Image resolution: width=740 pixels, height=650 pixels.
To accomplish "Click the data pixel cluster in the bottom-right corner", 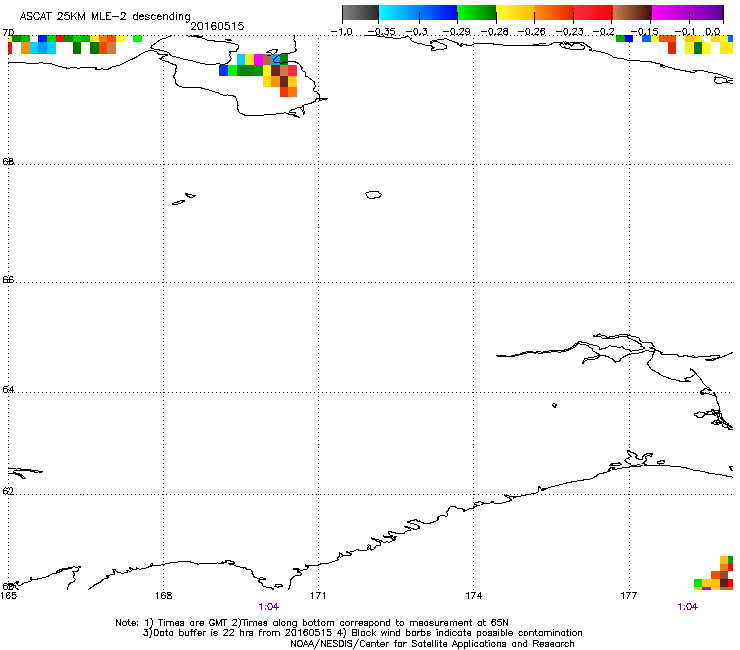I will click(713, 573).
